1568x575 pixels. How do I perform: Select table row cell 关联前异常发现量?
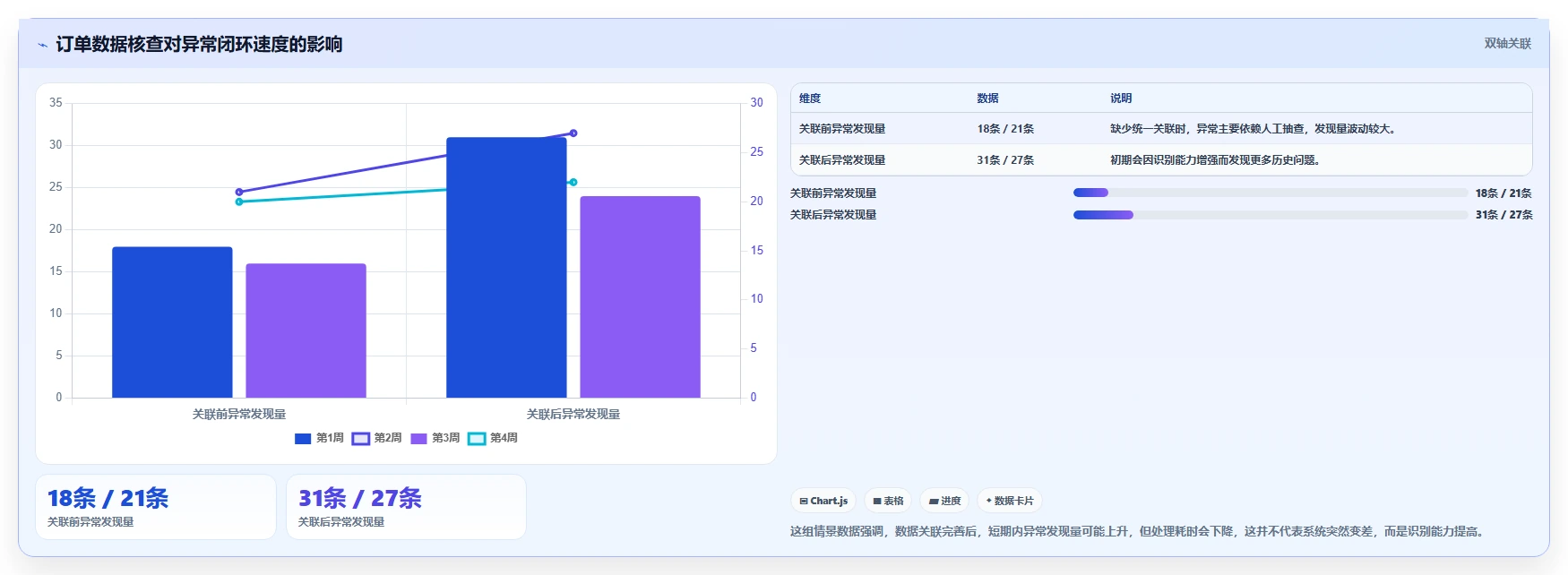[842, 129]
